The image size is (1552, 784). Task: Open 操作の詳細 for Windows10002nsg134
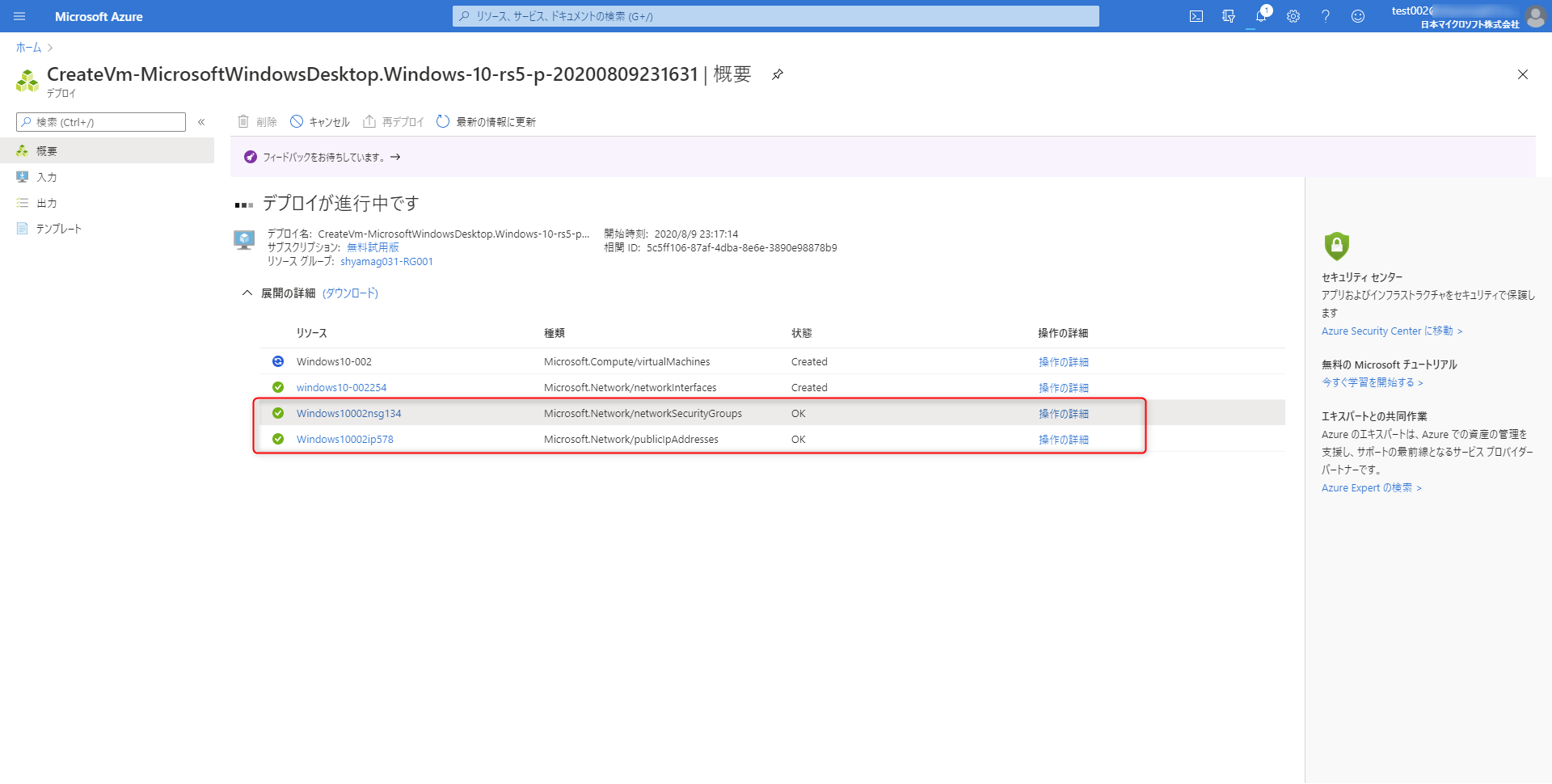[1063, 414]
